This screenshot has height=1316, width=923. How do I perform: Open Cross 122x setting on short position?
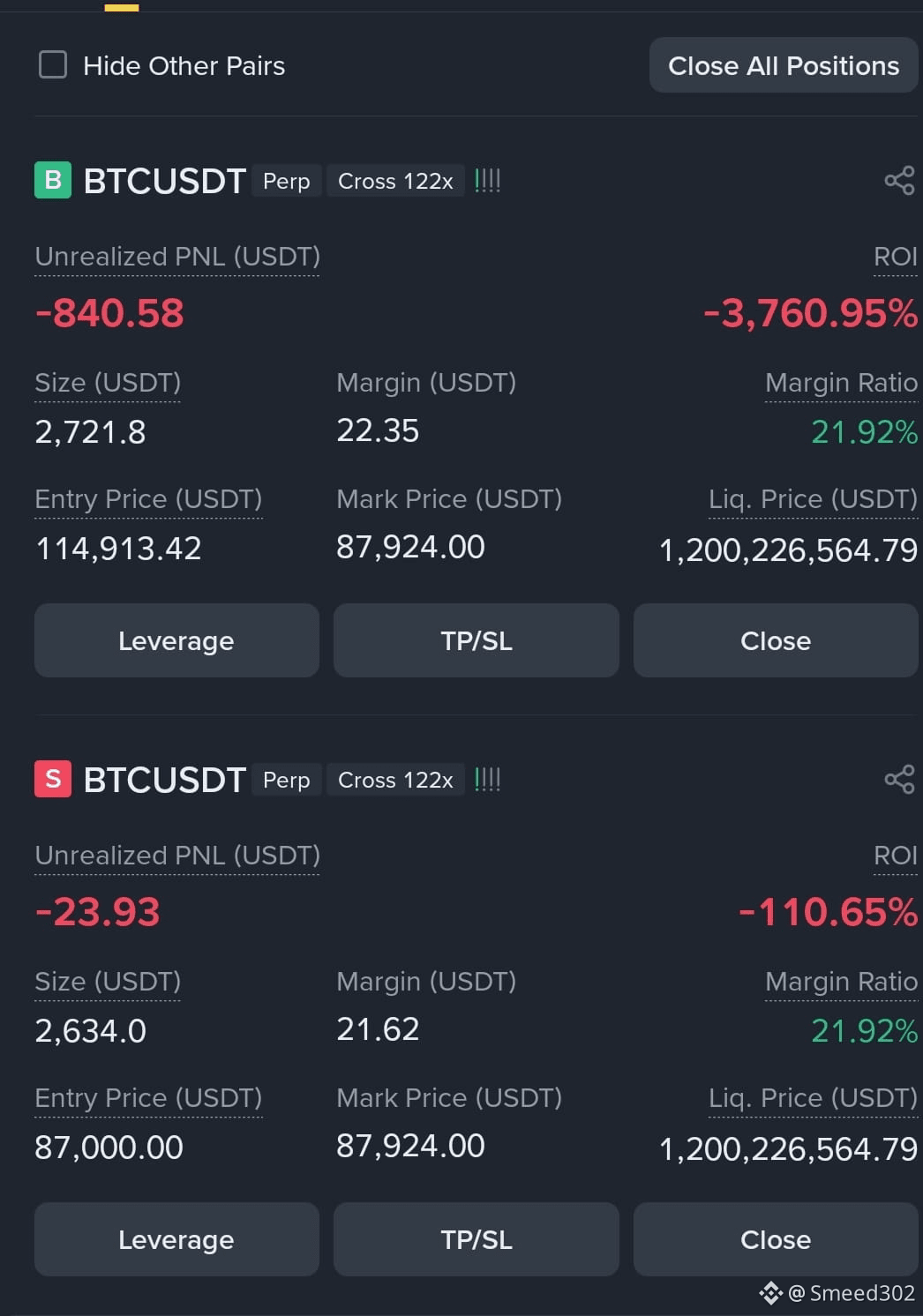point(395,780)
